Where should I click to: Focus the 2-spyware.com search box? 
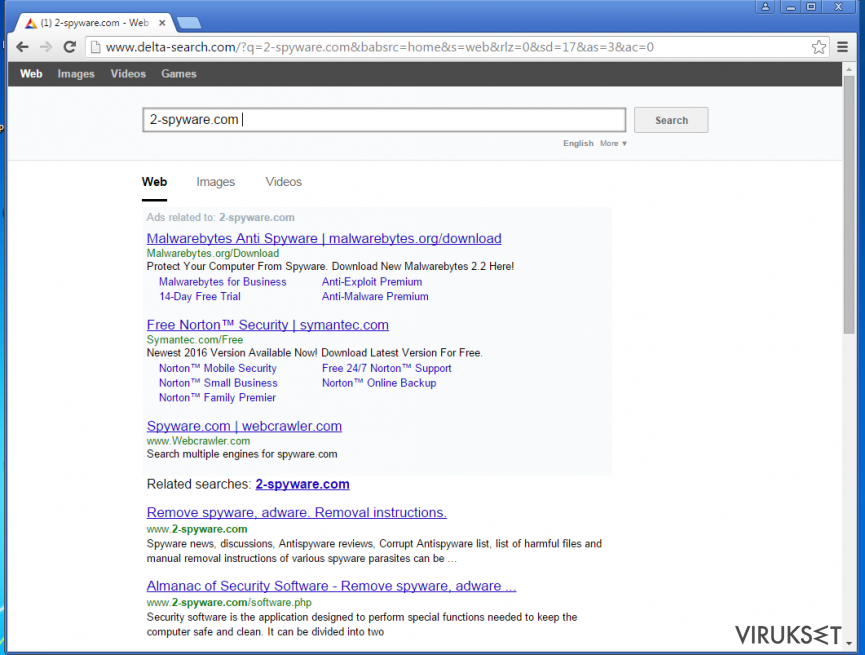tap(384, 120)
